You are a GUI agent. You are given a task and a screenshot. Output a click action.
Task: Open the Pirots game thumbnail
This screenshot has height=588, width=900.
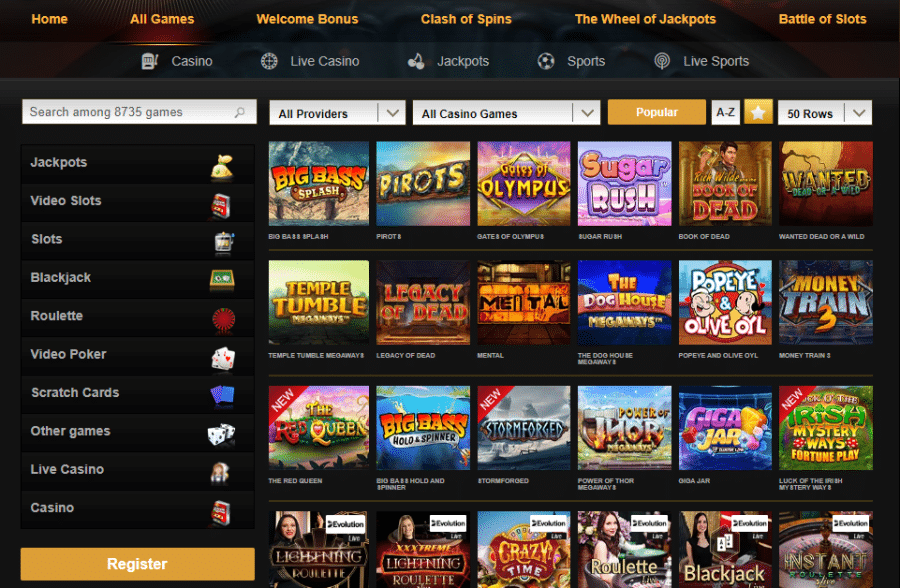pyautogui.click(x=422, y=184)
